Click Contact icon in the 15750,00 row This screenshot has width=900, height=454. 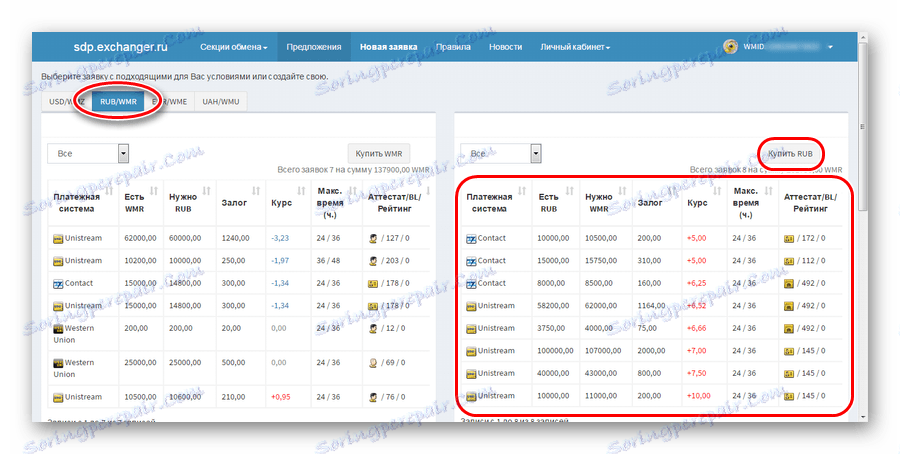pyautogui.click(x=471, y=261)
